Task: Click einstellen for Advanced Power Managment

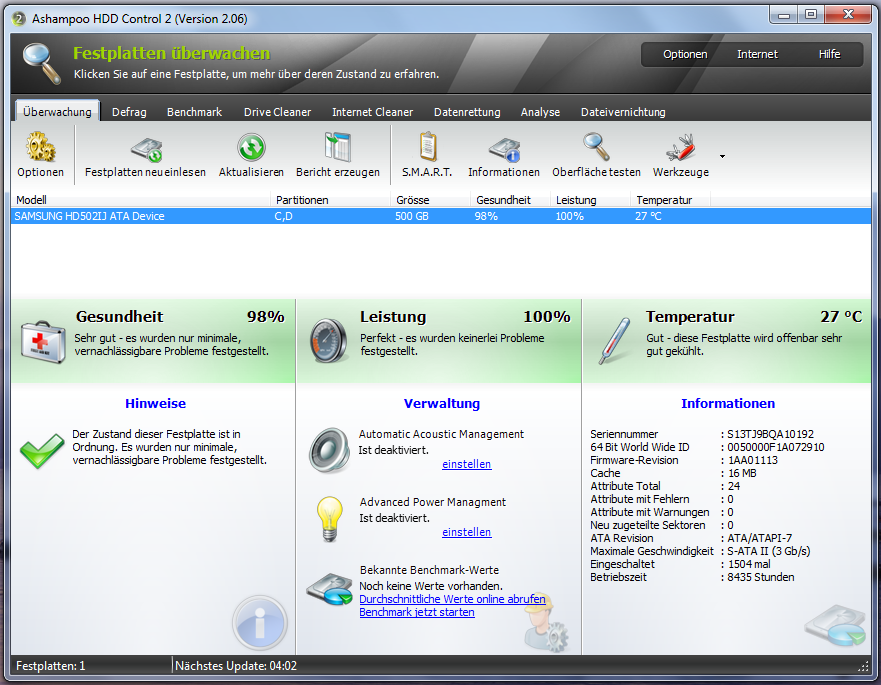Action: [467, 532]
